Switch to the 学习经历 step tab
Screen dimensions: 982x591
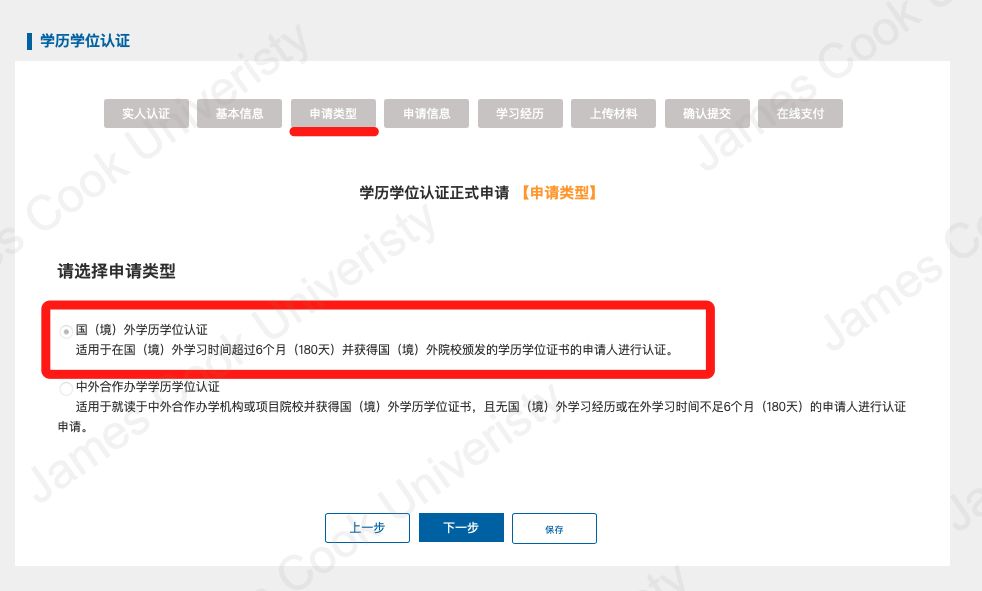click(520, 113)
